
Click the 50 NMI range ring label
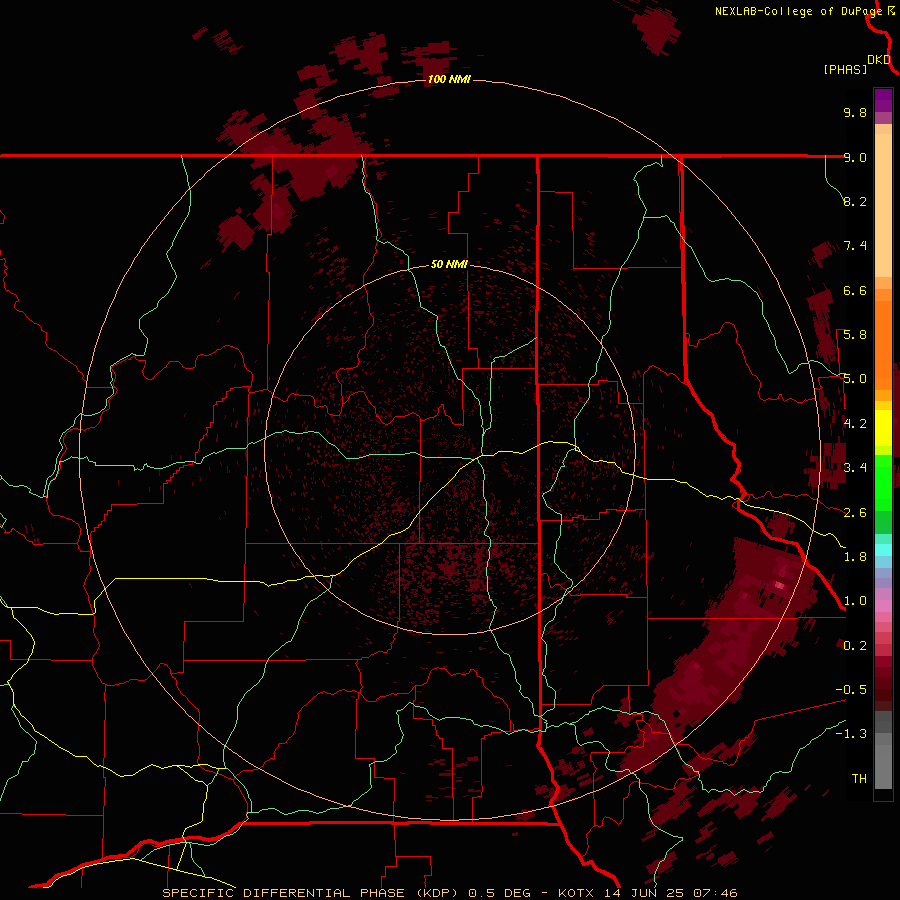[449, 264]
